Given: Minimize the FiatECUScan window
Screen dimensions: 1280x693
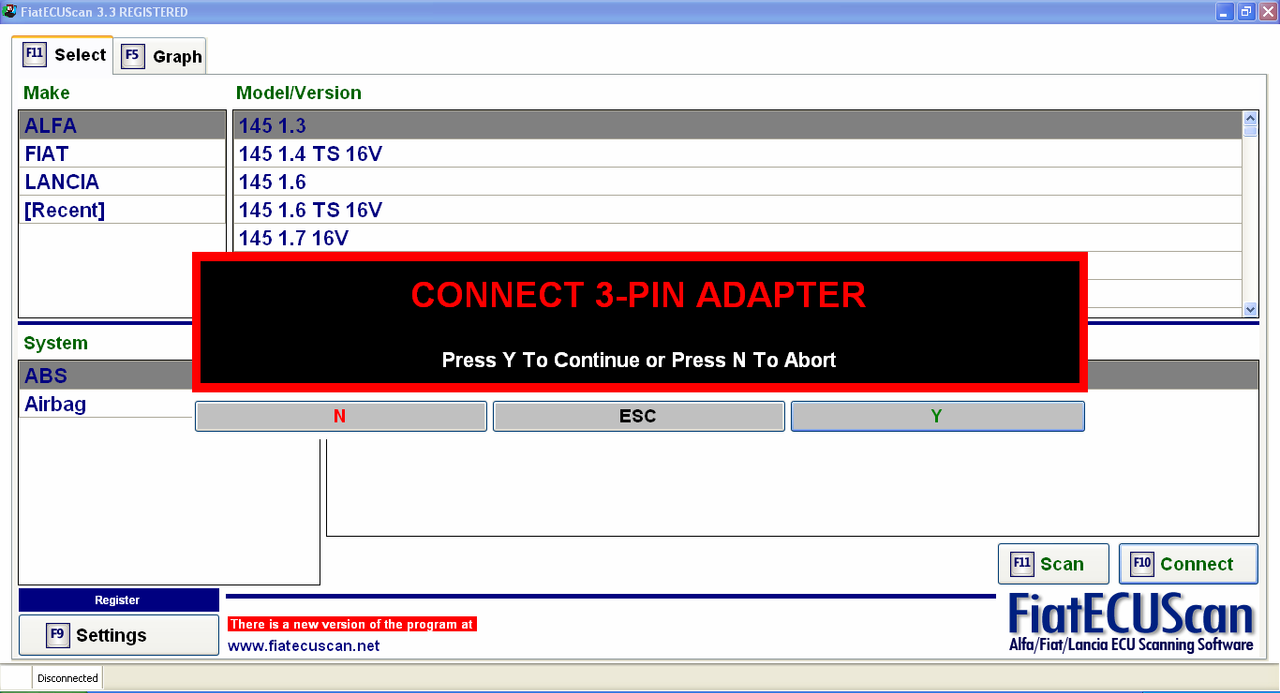Looking at the screenshot, I should pyautogui.click(x=1225, y=12).
